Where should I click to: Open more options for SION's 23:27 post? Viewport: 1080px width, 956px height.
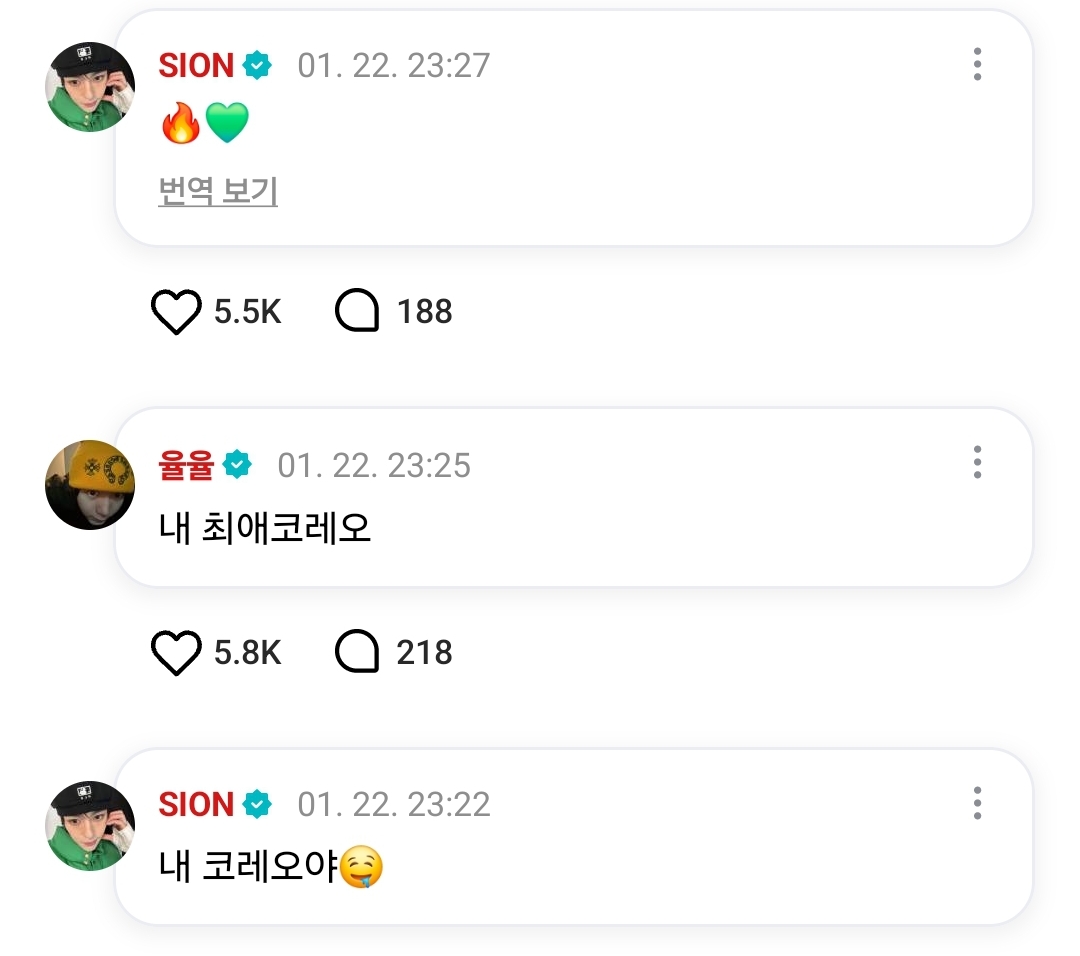pyautogui.click(x=977, y=65)
